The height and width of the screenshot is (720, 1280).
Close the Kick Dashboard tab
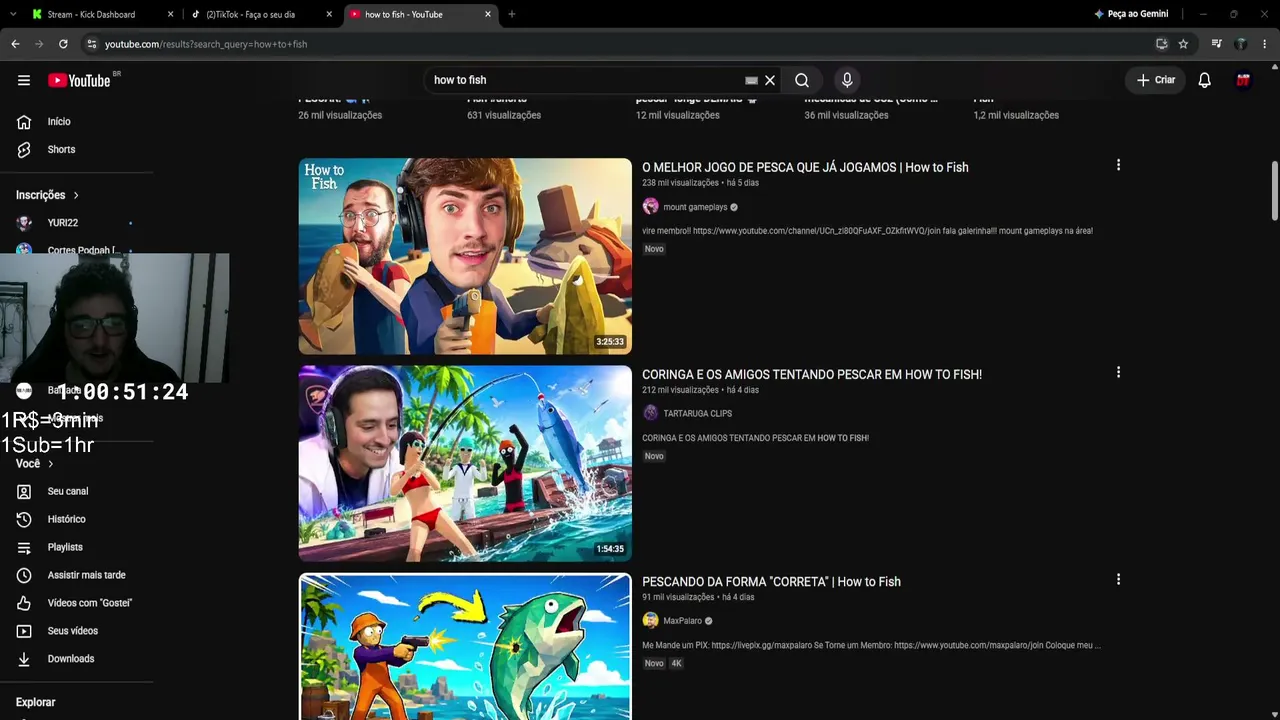tap(170, 14)
